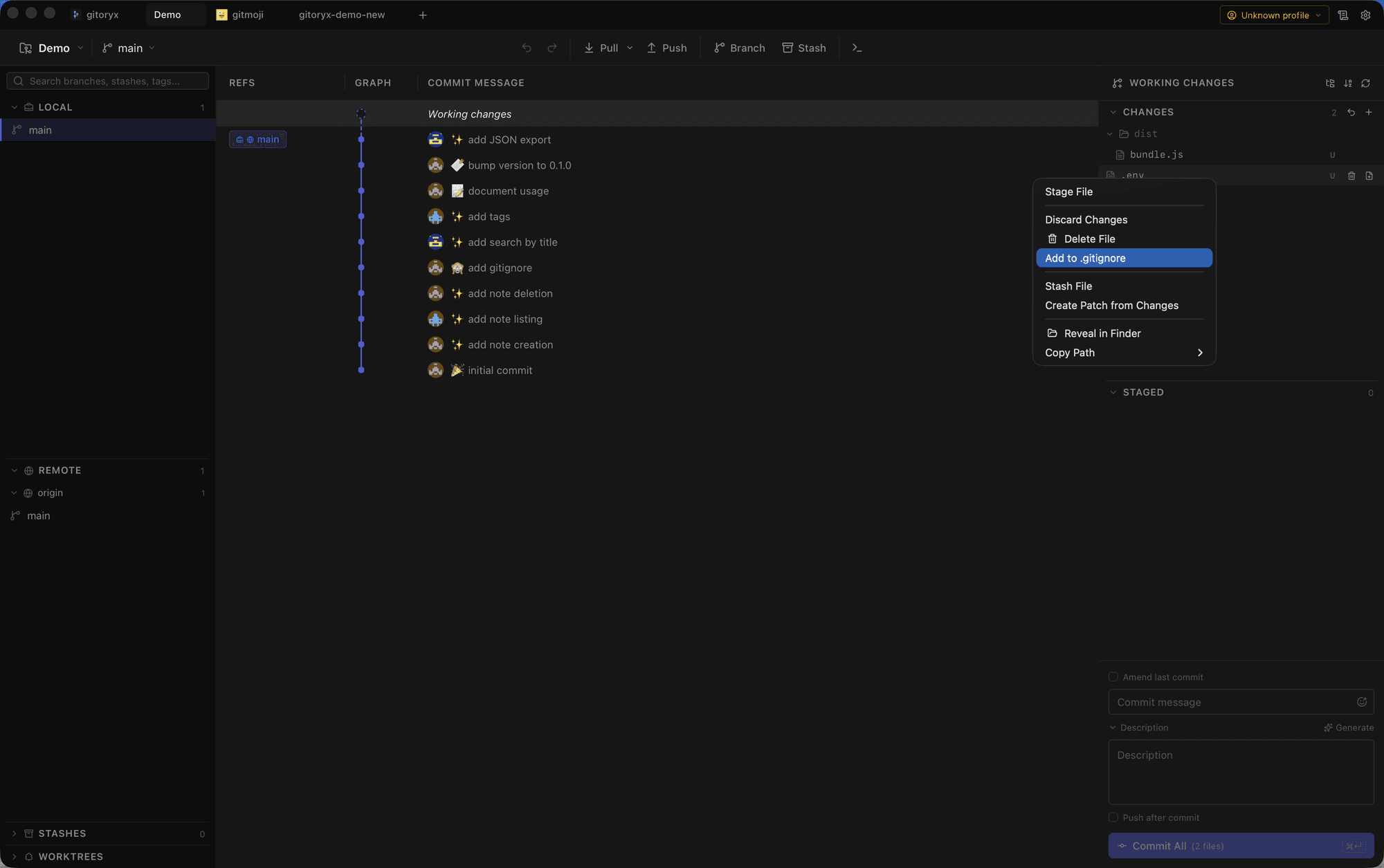
Task: Click the undo arrow in the toolbar
Action: [x=527, y=48]
